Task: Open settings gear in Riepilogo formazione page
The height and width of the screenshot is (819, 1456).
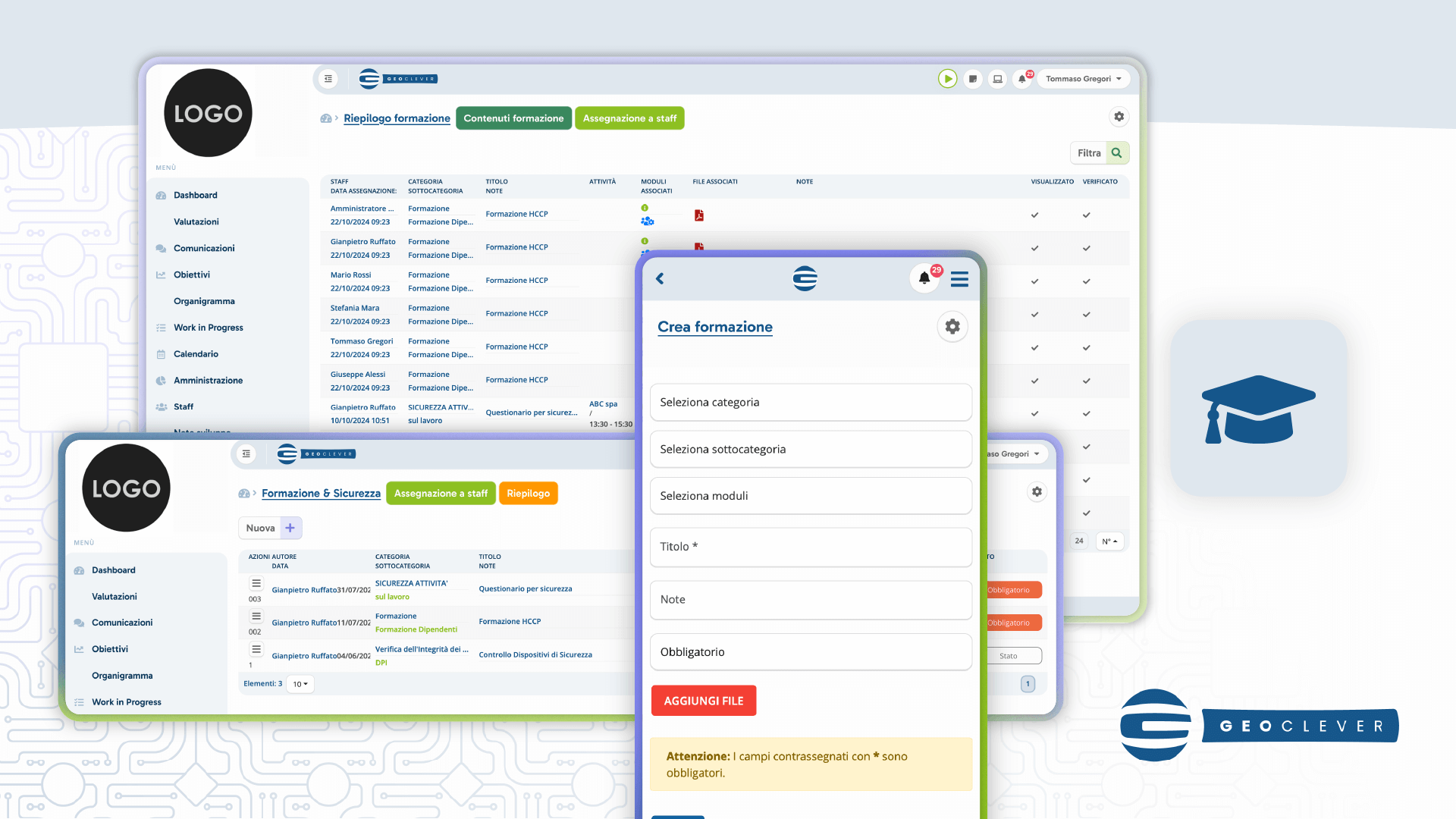Action: (1119, 117)
